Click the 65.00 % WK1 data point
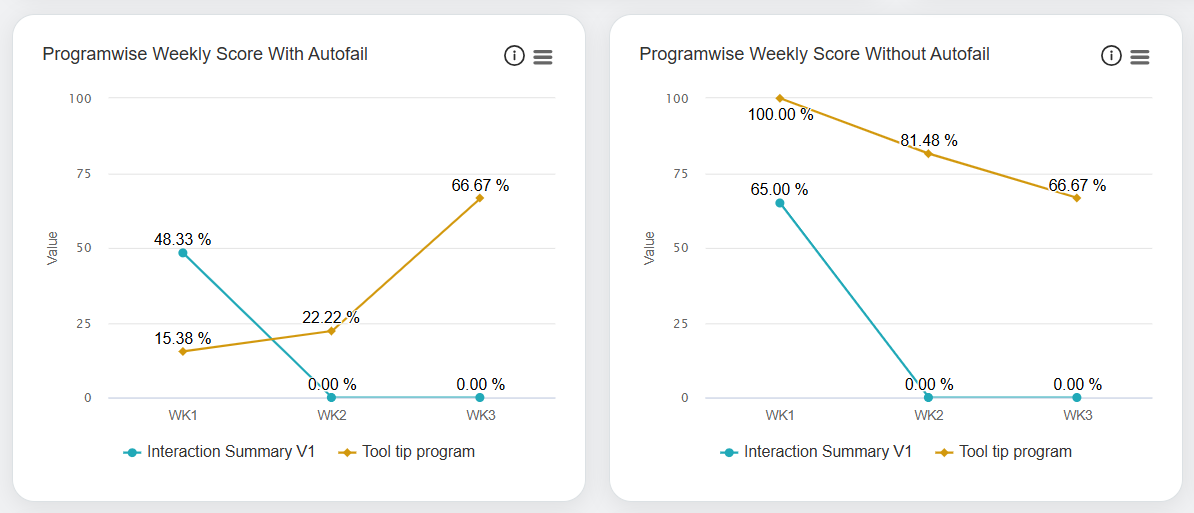 tap(780, 203)
